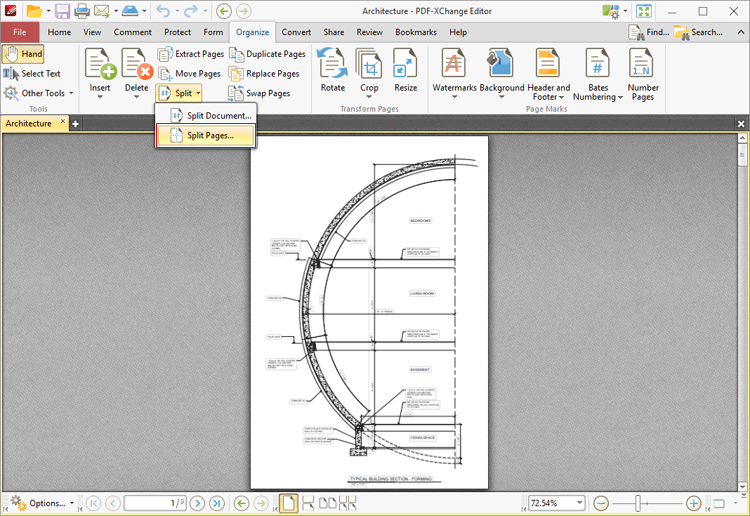Select continuous page layout
The width and height of the screenshot is (750, 516).
point(308,503)
